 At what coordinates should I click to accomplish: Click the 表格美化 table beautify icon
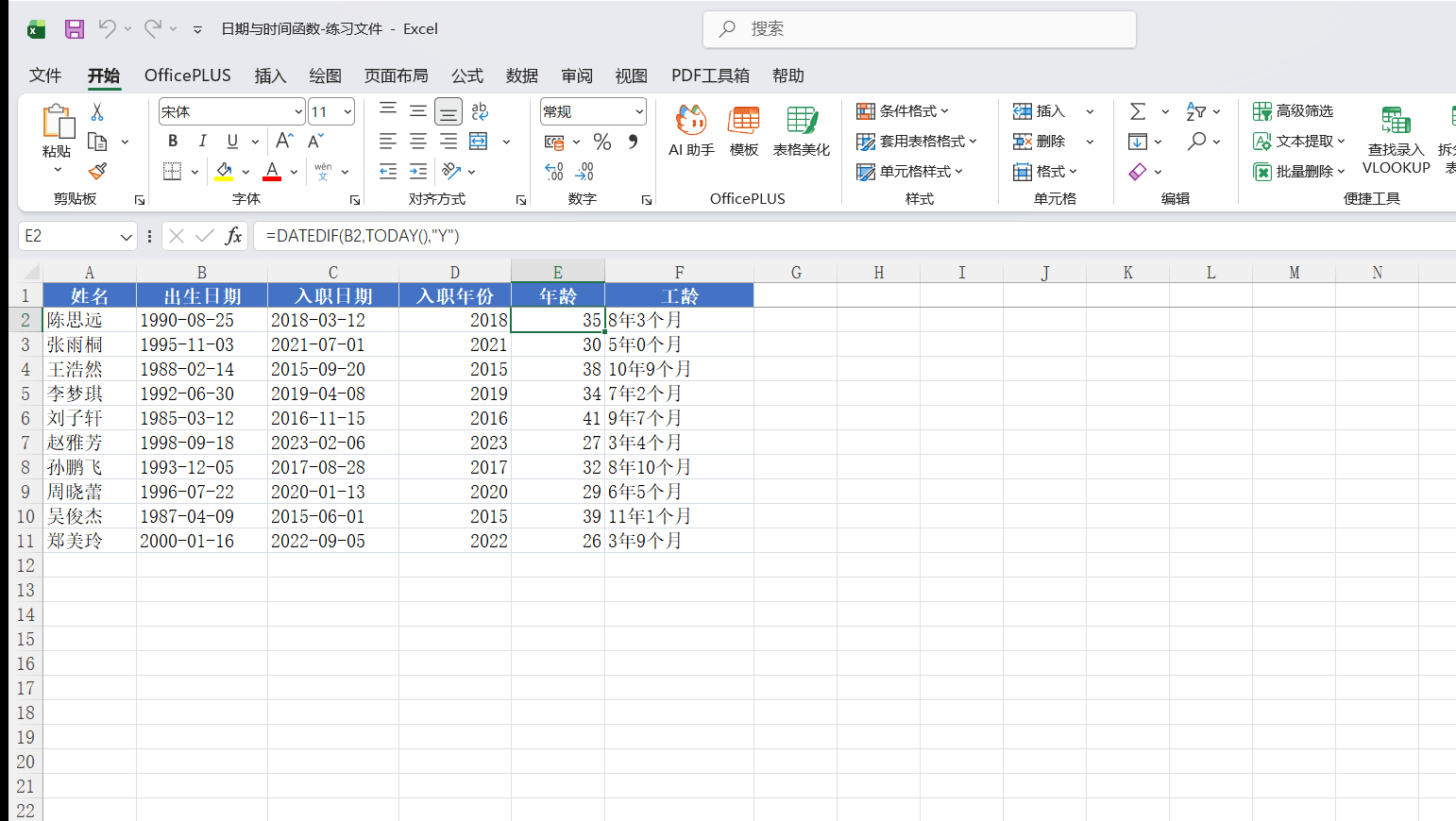point(802,130)
